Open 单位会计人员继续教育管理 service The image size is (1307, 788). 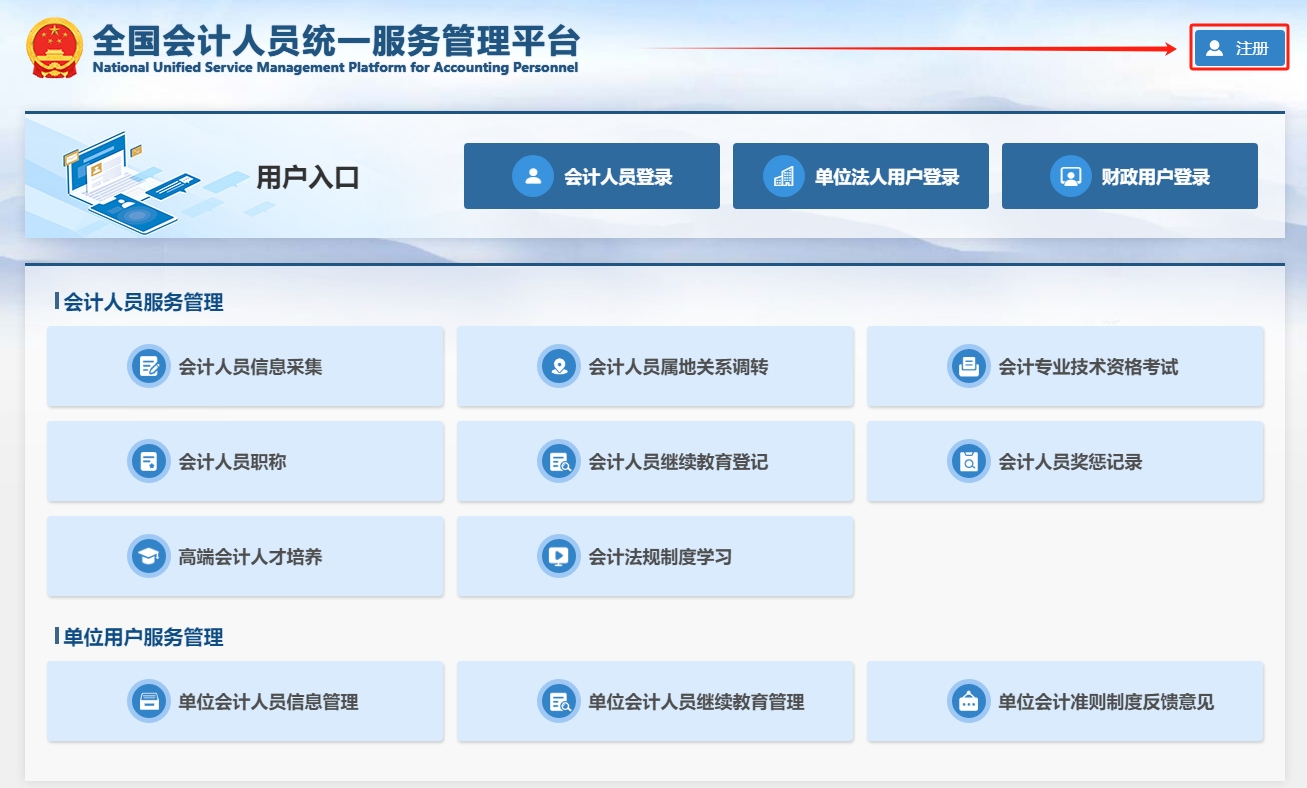pos(655,701)
